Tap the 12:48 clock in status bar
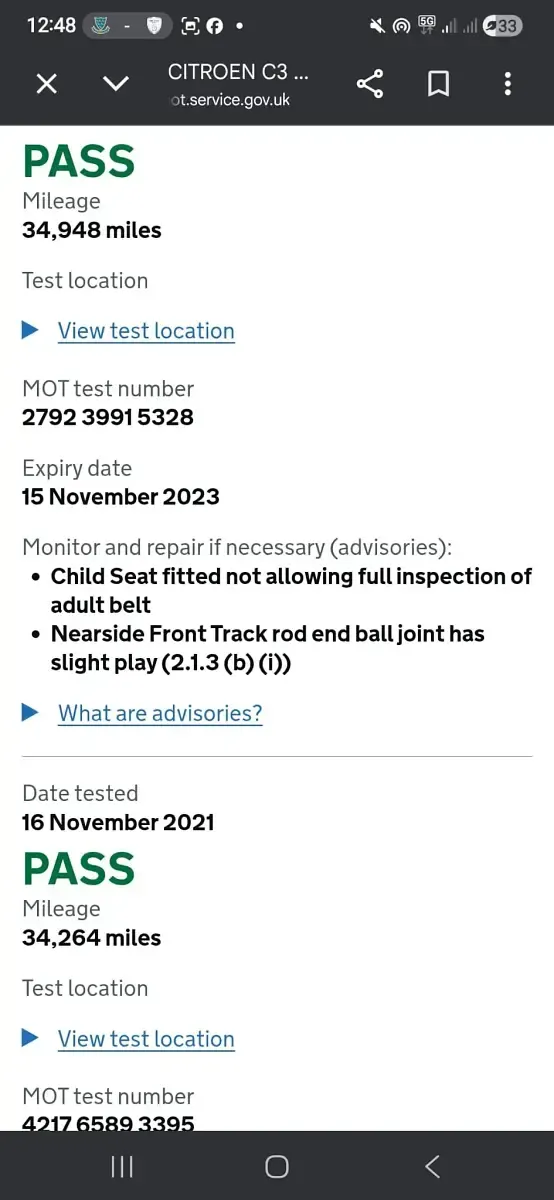554x1200 pixels. [51, 26]
